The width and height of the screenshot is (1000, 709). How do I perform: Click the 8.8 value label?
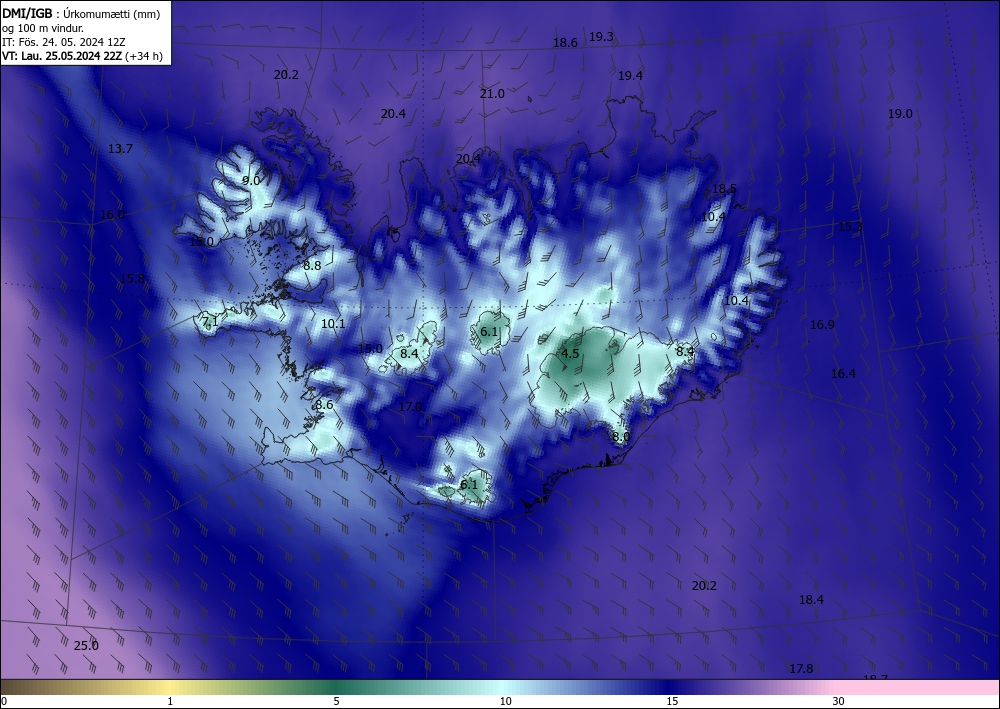pos(312,266)
